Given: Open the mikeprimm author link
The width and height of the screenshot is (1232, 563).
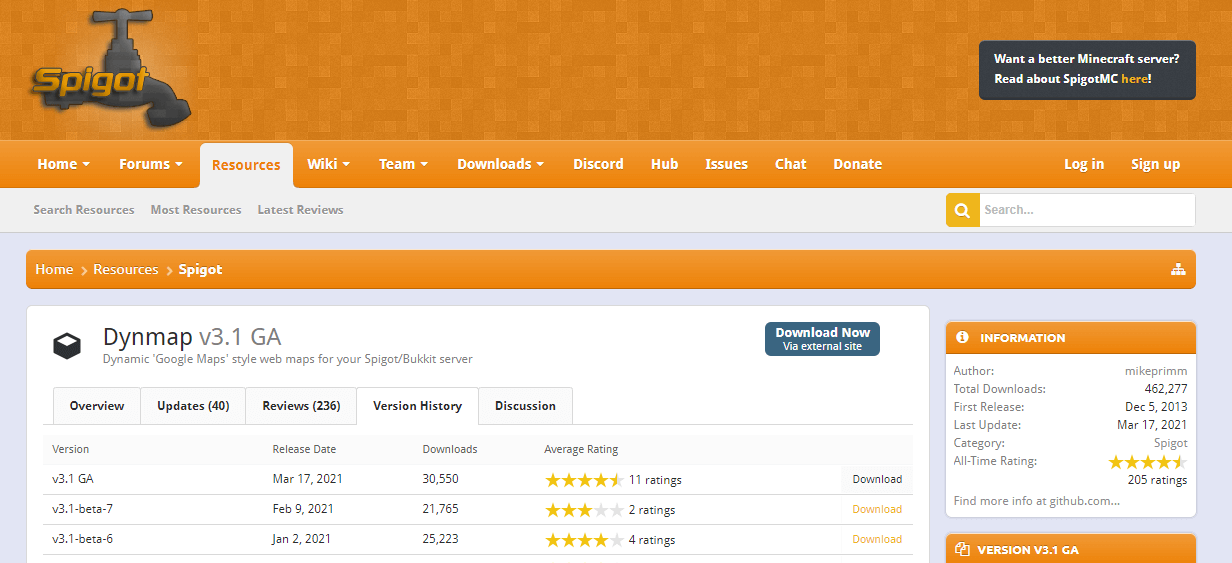Looking at the screenshot, I should [1155, 371].
